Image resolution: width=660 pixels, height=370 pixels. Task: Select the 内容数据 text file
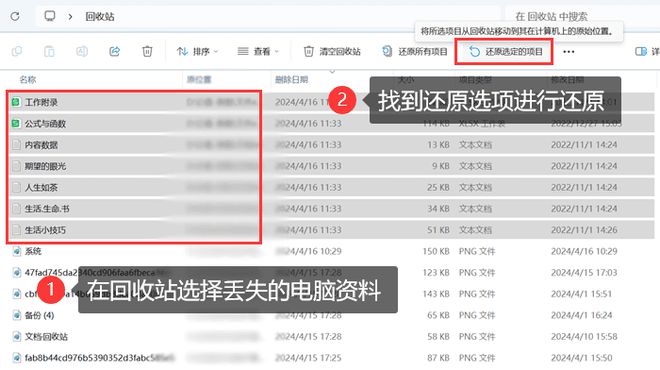41,145
